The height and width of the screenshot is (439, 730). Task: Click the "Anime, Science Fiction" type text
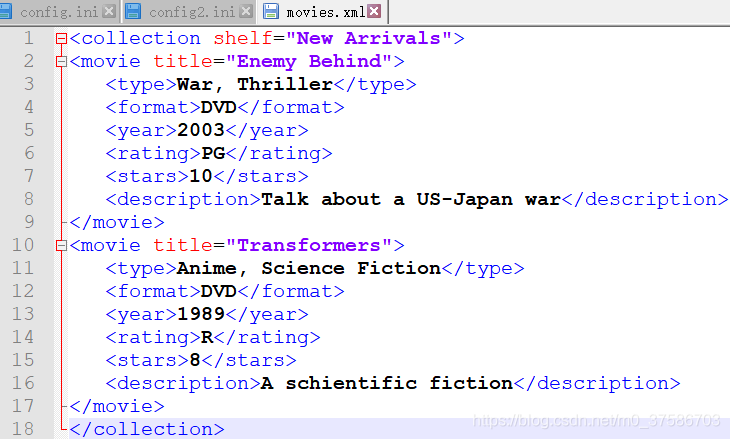(309, 268)
